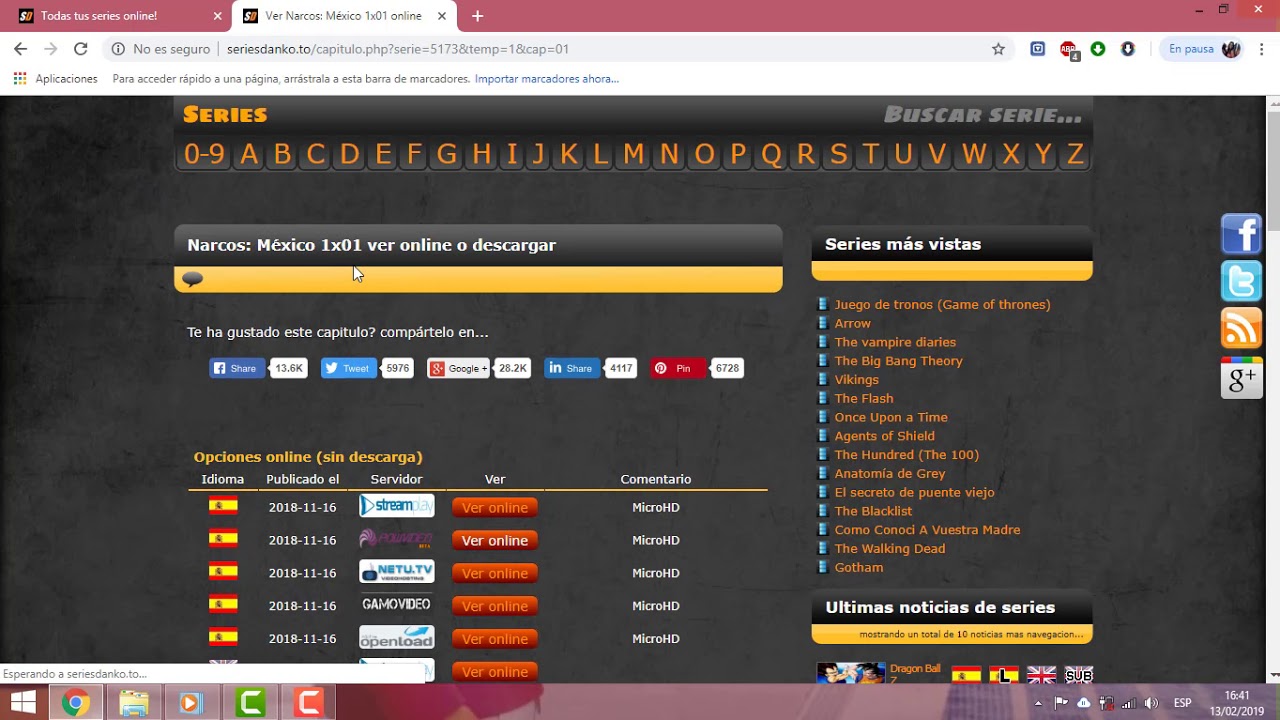Click the Facebook icon on right sidebar
The width and height of the screenshot is (1280, 720).
coord(1241,234)
